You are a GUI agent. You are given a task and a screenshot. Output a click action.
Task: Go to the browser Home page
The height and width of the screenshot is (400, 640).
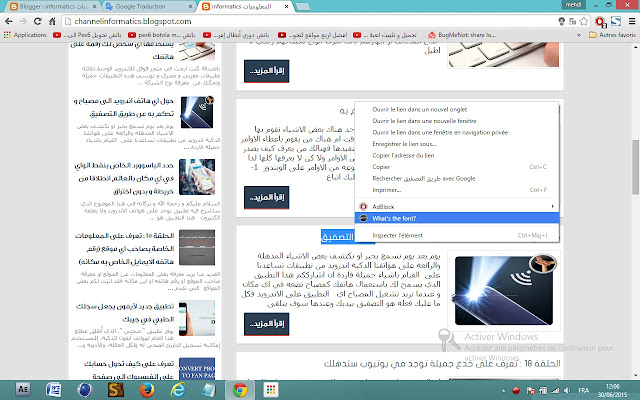click(x=52, y=21)
